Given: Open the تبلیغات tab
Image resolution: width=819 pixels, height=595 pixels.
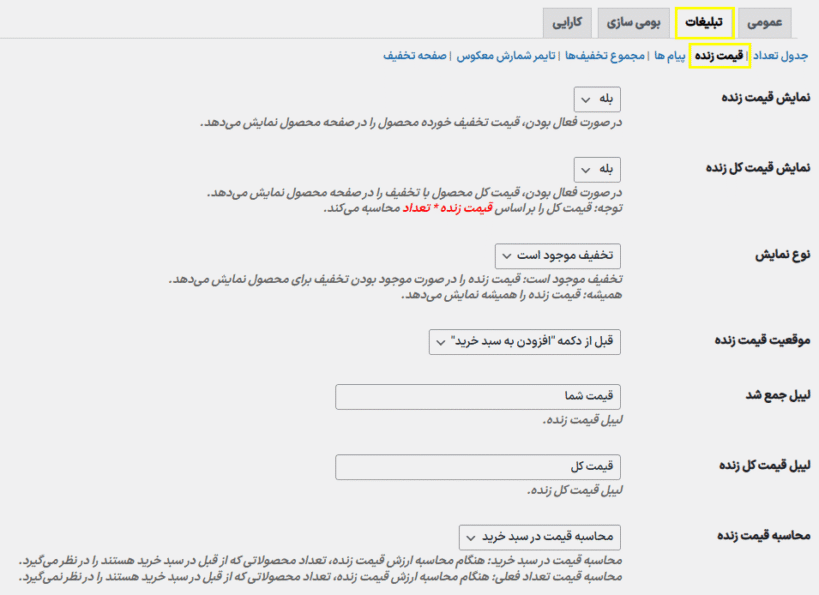Looking at the screenshot, I should (x=704, y=22).
